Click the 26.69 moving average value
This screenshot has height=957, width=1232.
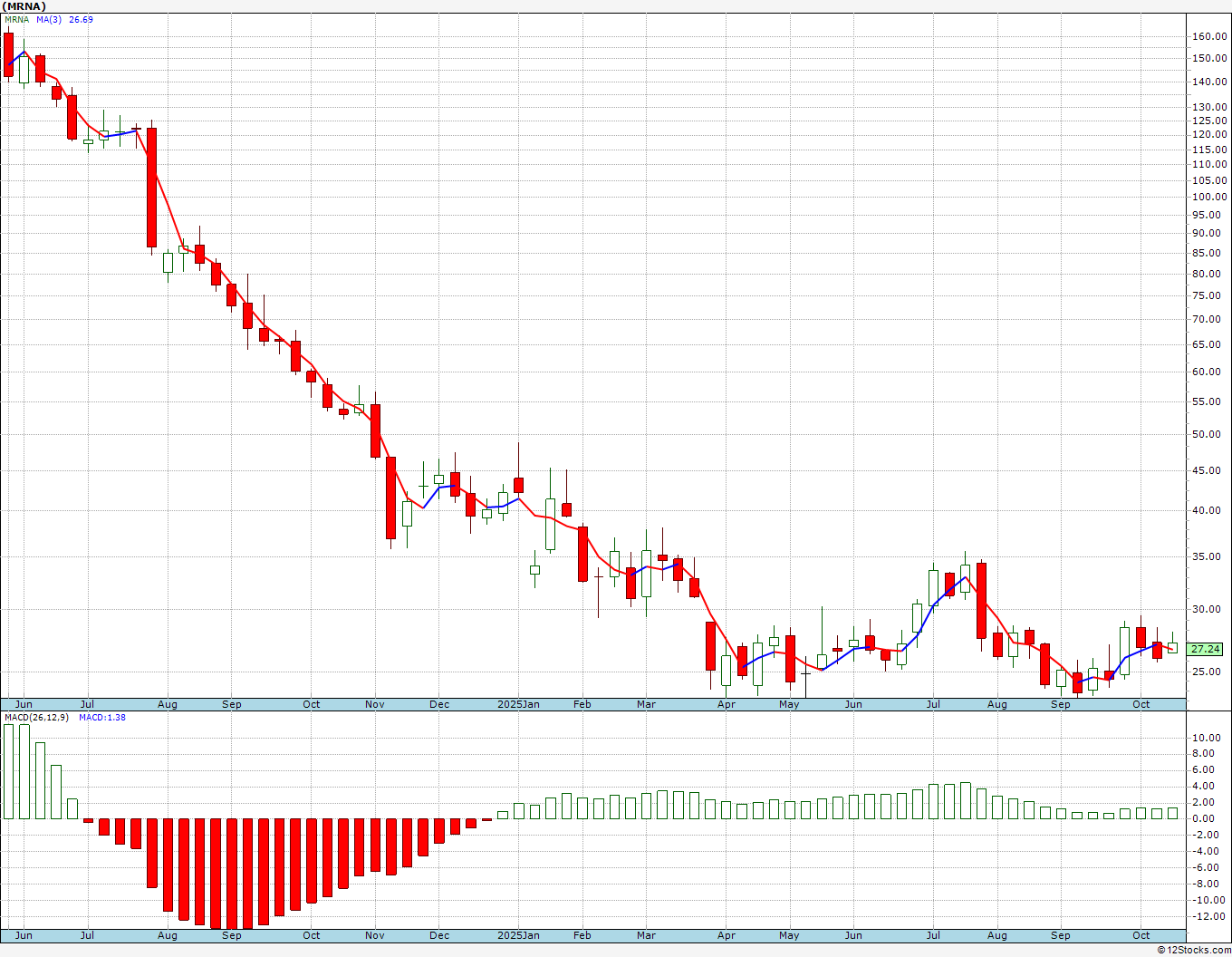81,19
